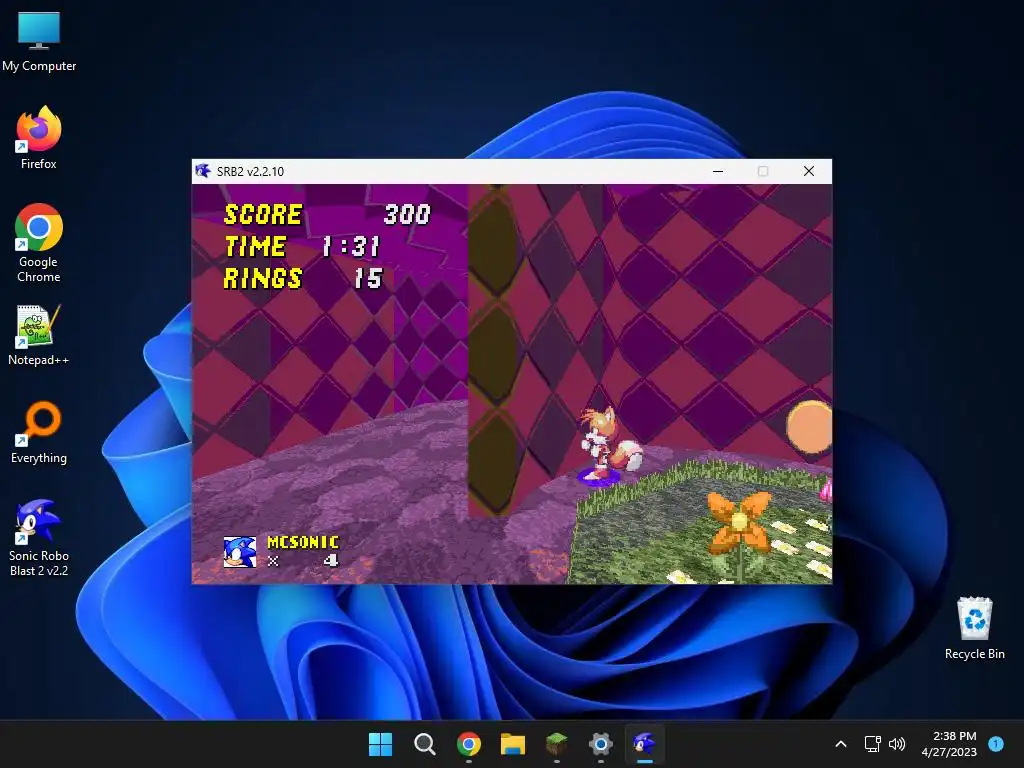Close the SRB2 v2.2.10 window
This screenshot has height=768, width=1024.
[808, 171]
